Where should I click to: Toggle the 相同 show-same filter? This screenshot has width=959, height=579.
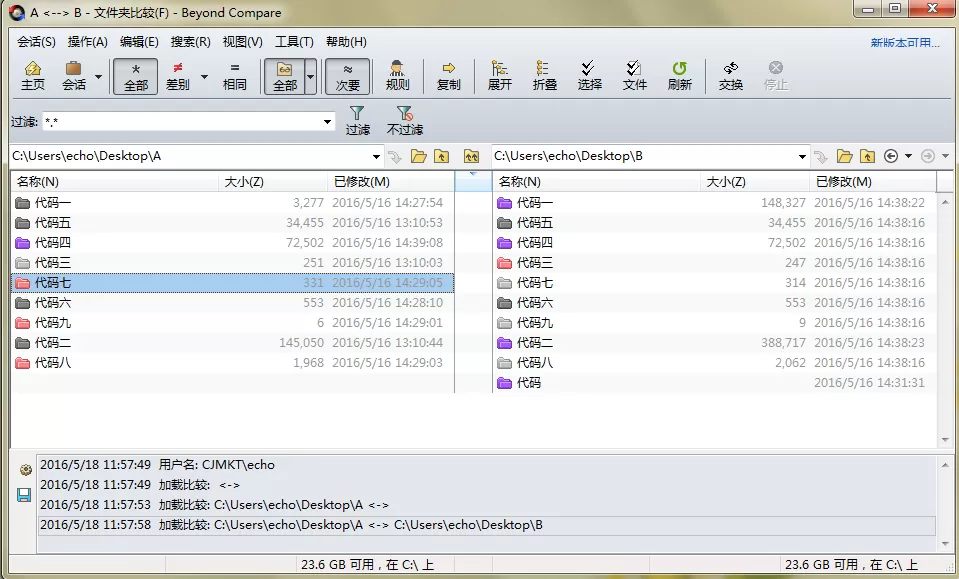tap(234, 76)
